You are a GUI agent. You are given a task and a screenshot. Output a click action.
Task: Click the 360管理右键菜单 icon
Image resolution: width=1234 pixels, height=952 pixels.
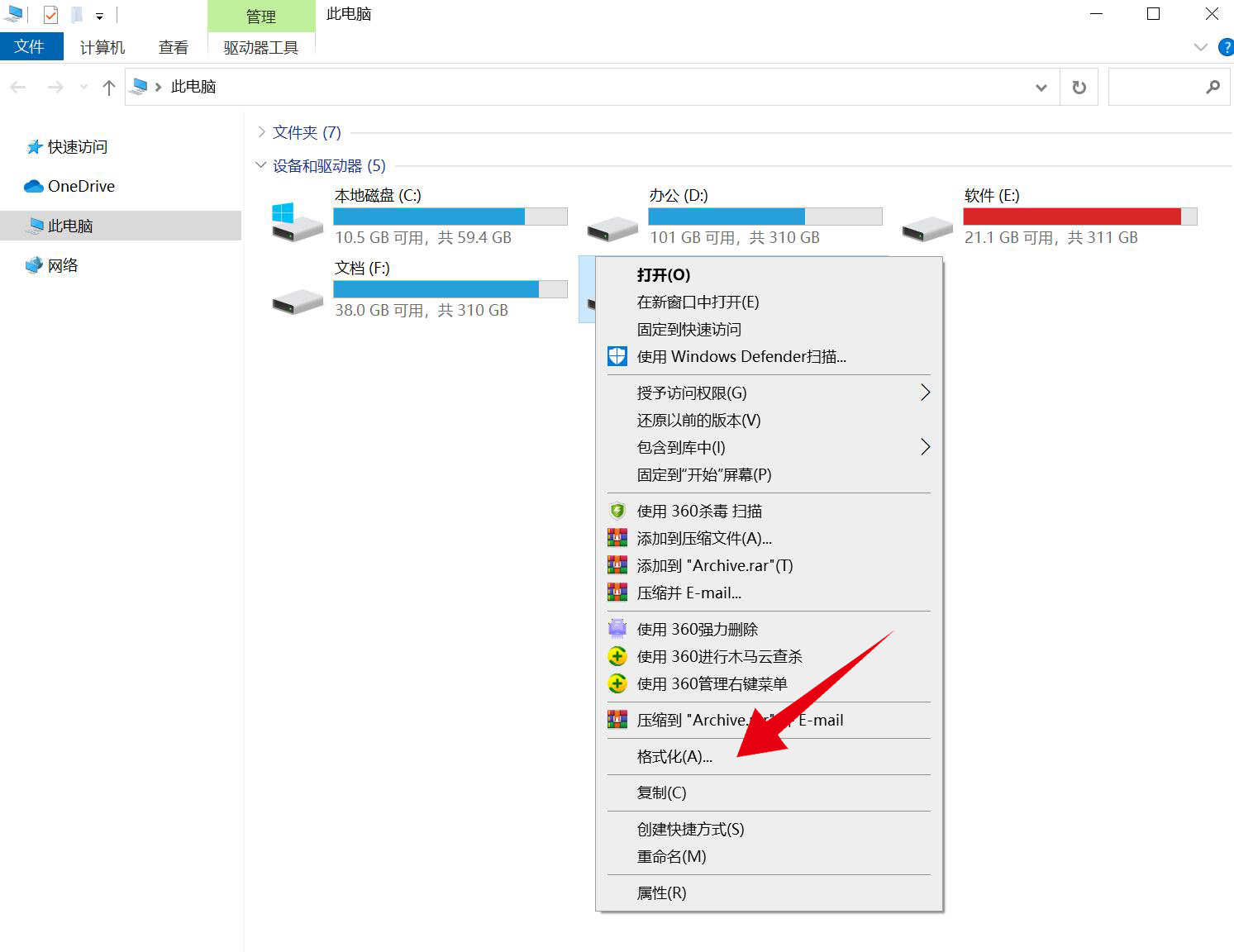point(617,683)
